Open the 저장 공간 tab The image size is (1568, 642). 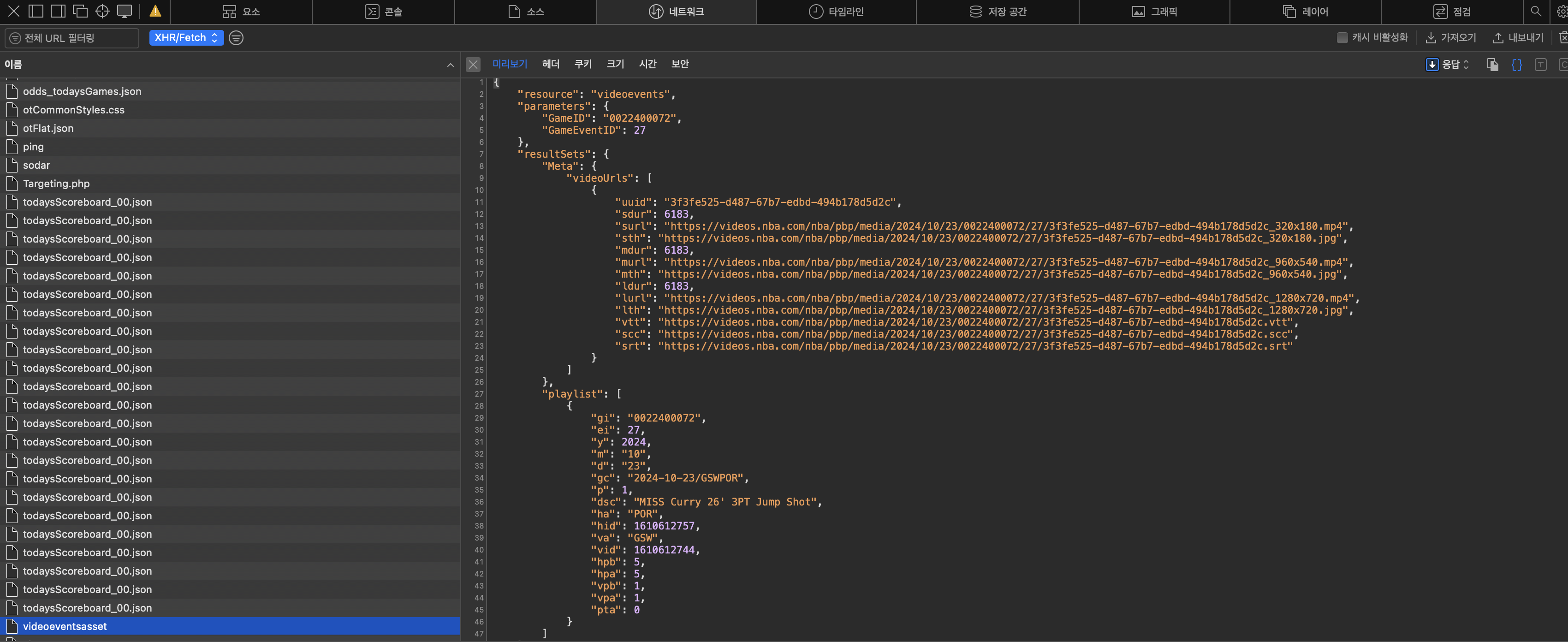(x=998, y=12)
